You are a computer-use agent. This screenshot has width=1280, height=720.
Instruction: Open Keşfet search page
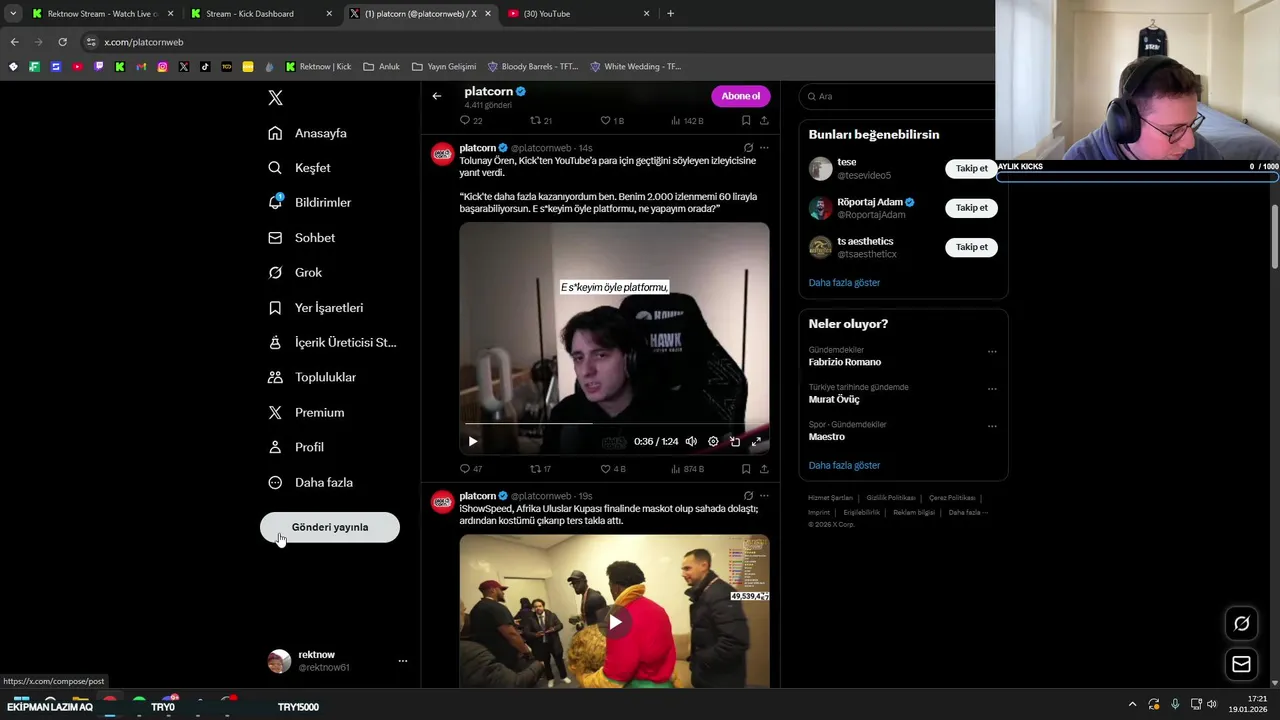tap(300, 168)
